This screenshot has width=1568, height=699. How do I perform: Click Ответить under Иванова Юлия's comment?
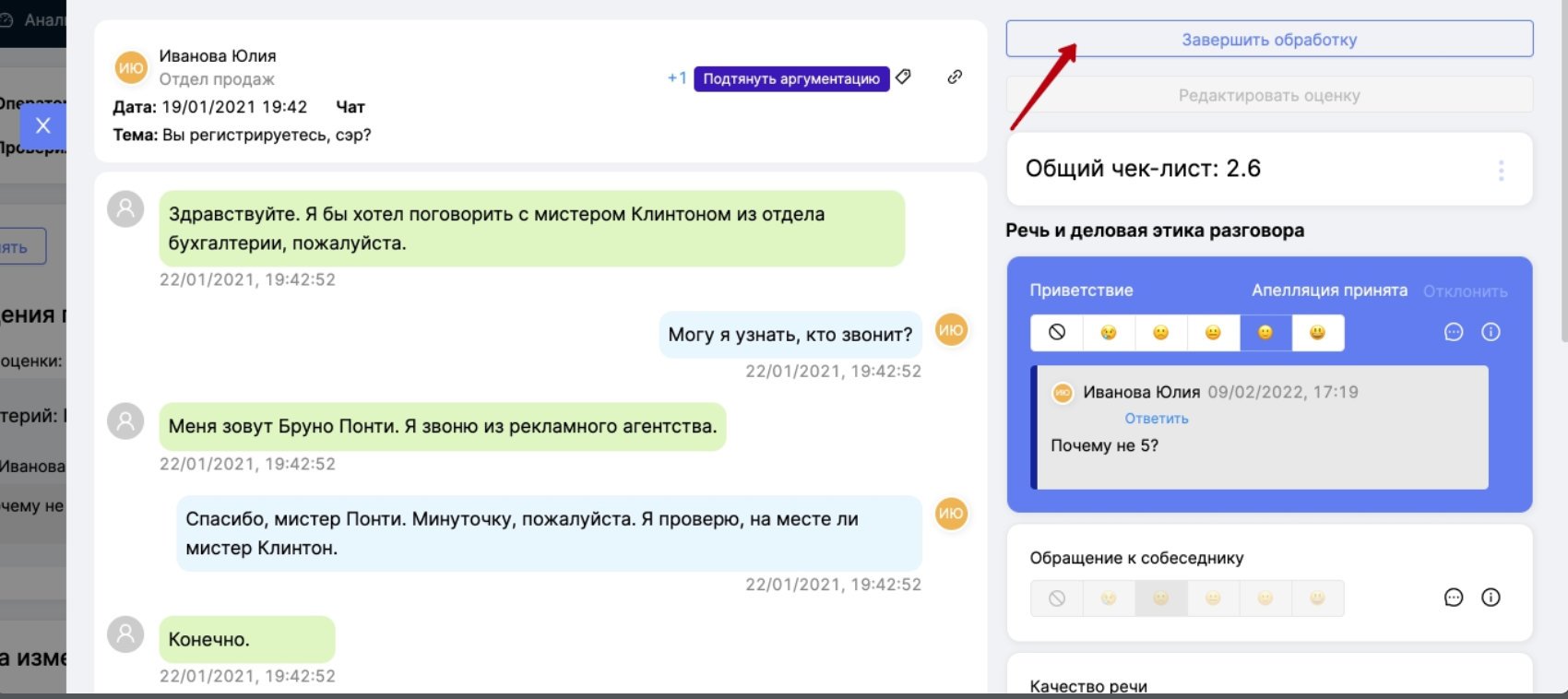[1157, 419]
